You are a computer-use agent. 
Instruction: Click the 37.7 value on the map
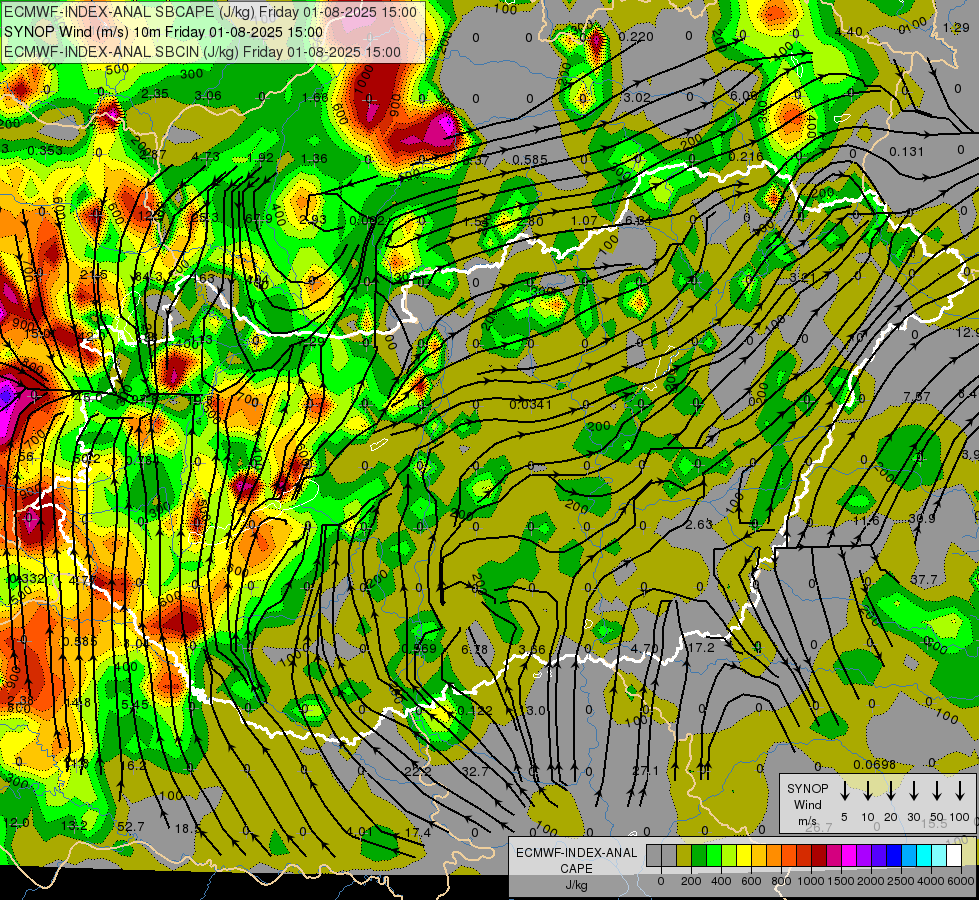(x=923, y=580)
